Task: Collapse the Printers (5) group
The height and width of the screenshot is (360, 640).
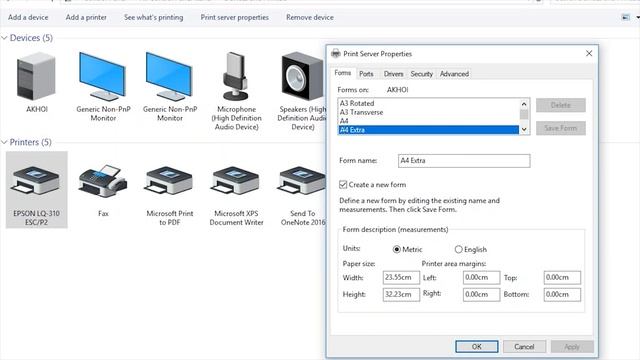Action: pyautogui.click(x=4, y=142)
